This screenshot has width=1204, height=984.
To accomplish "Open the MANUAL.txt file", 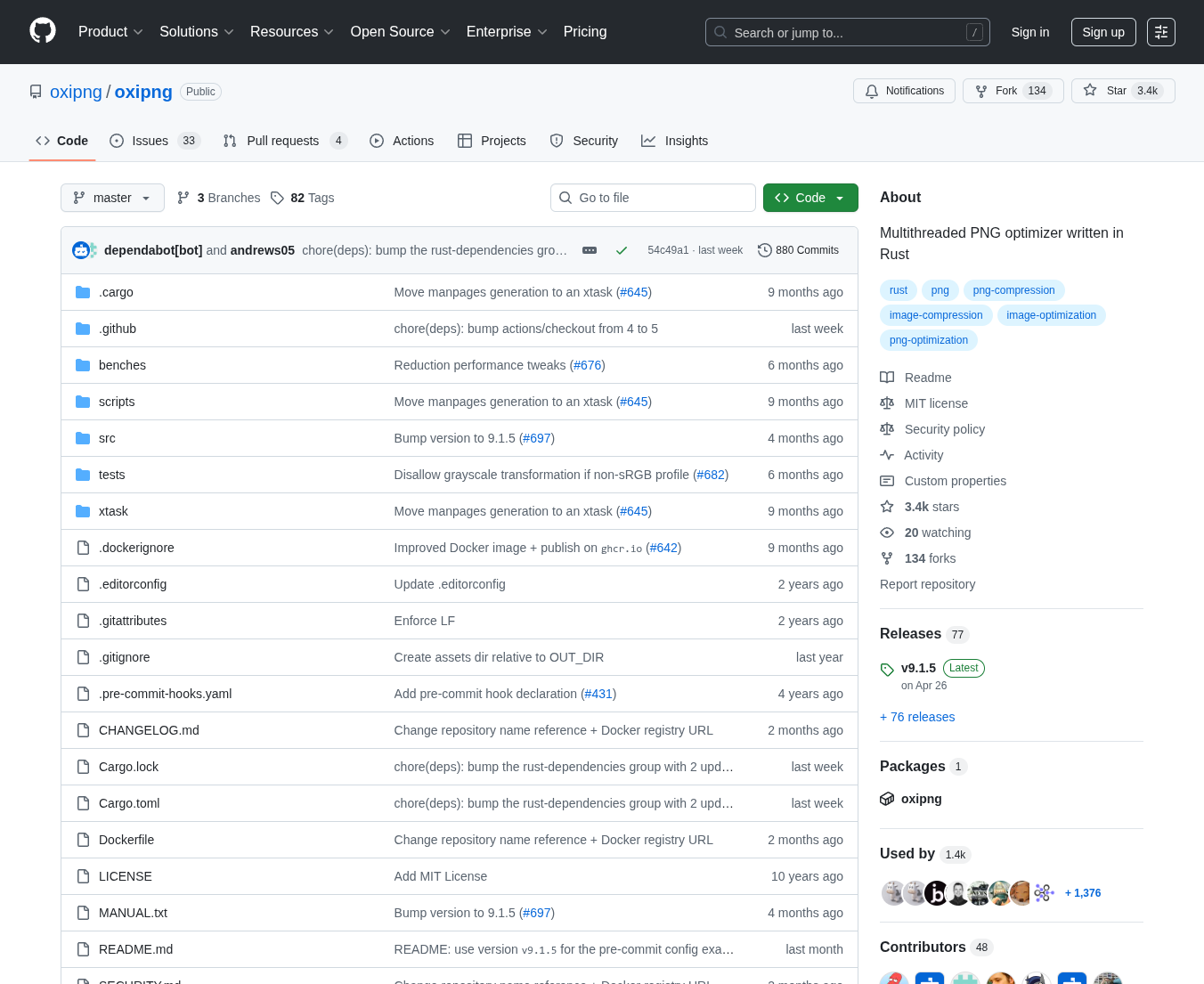I will 133,913.
